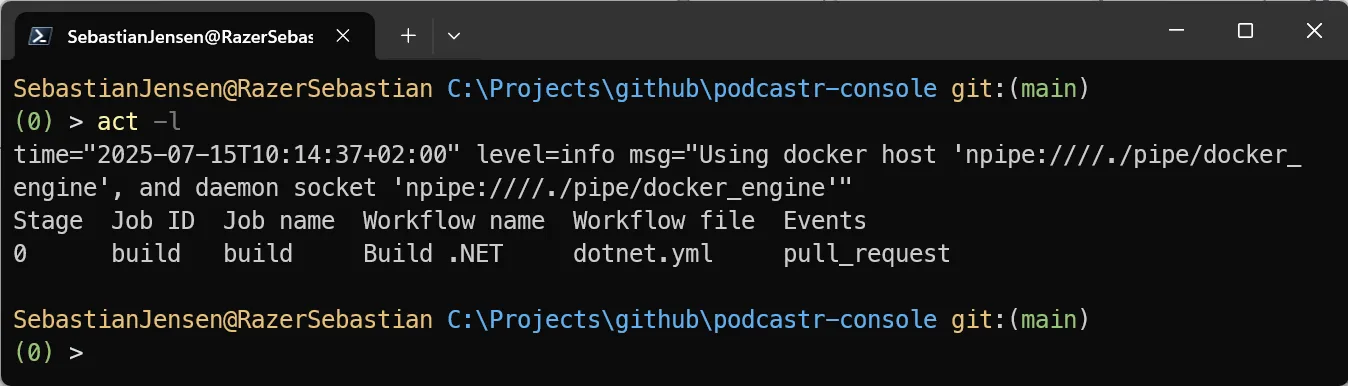Click the 'Events' column header

[824, 221]
